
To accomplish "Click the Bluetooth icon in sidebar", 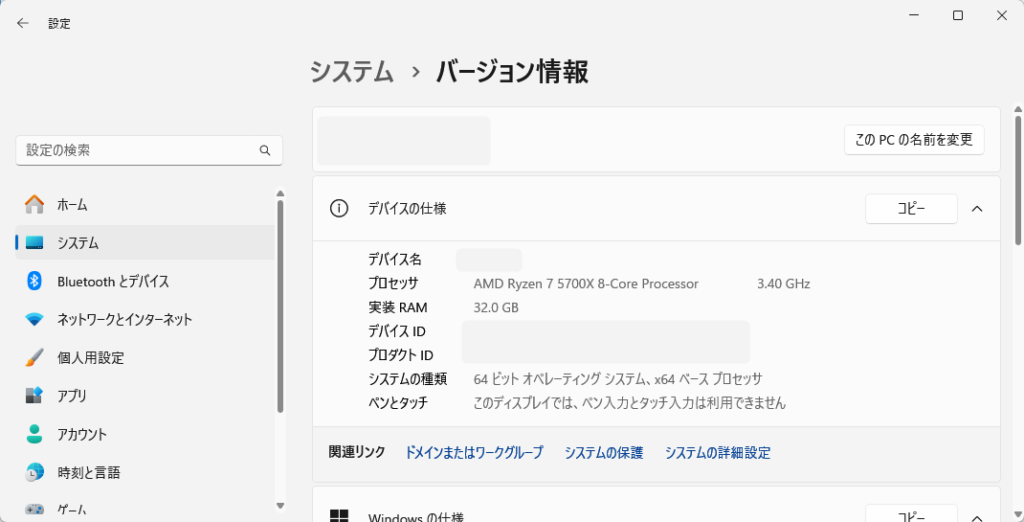I will (35, 282).
